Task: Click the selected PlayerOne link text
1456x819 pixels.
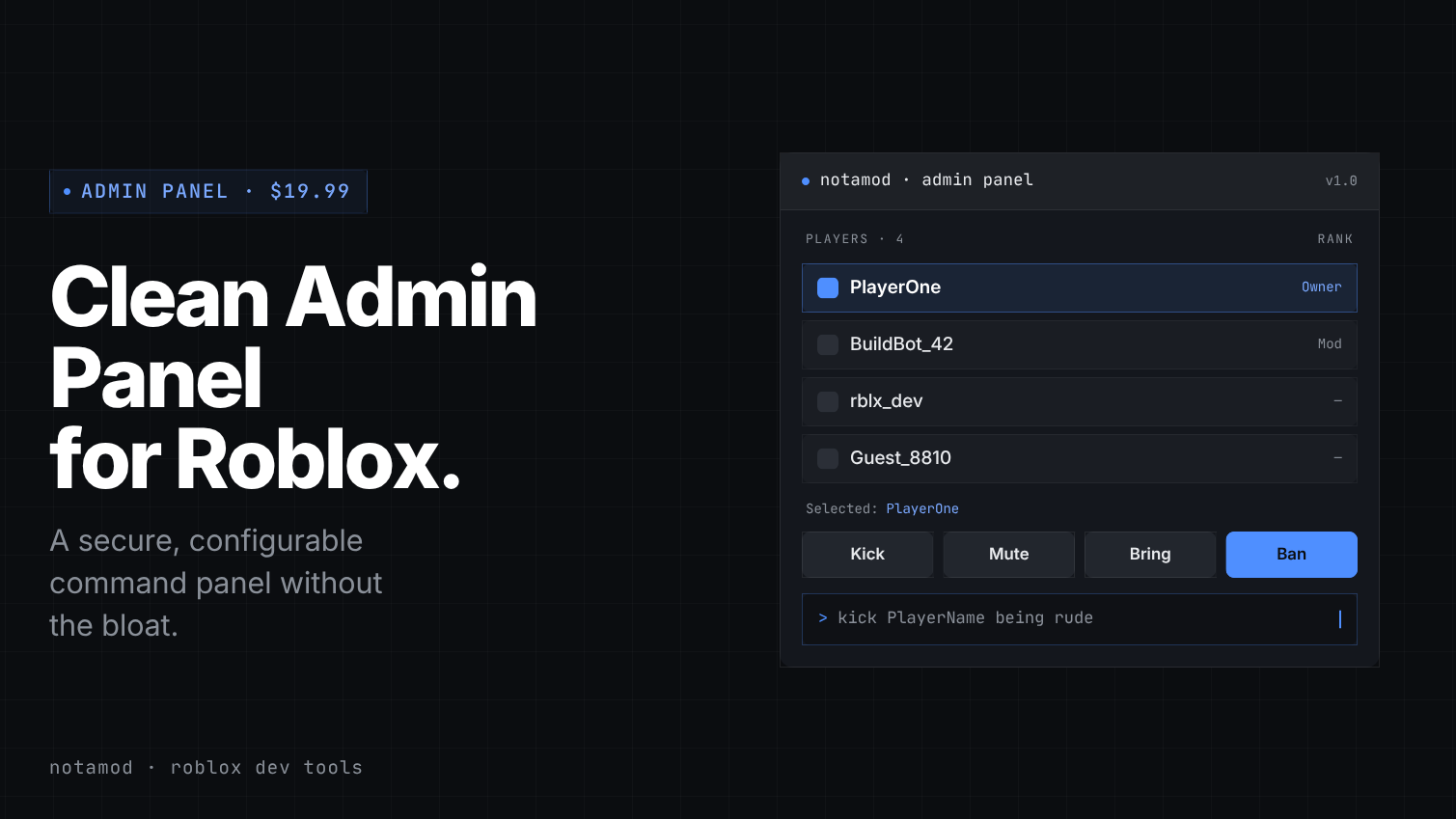Action: (922, 509)
